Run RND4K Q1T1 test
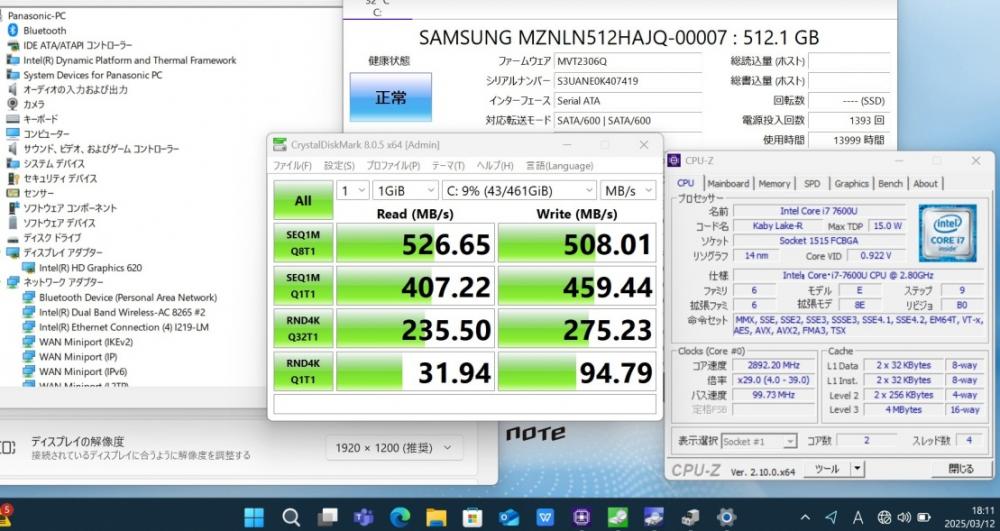Screen dimensions: 1000x531 coord(303,371)
